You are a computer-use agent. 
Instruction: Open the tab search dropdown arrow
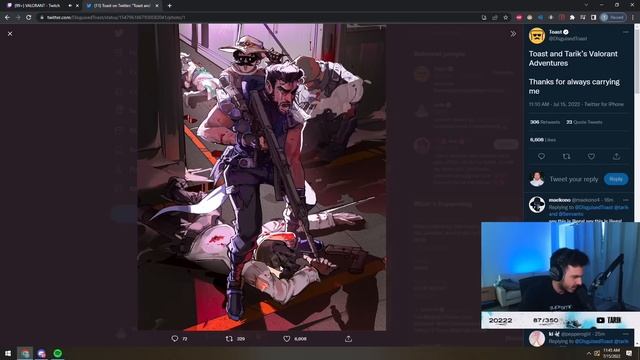coord(586,5)
